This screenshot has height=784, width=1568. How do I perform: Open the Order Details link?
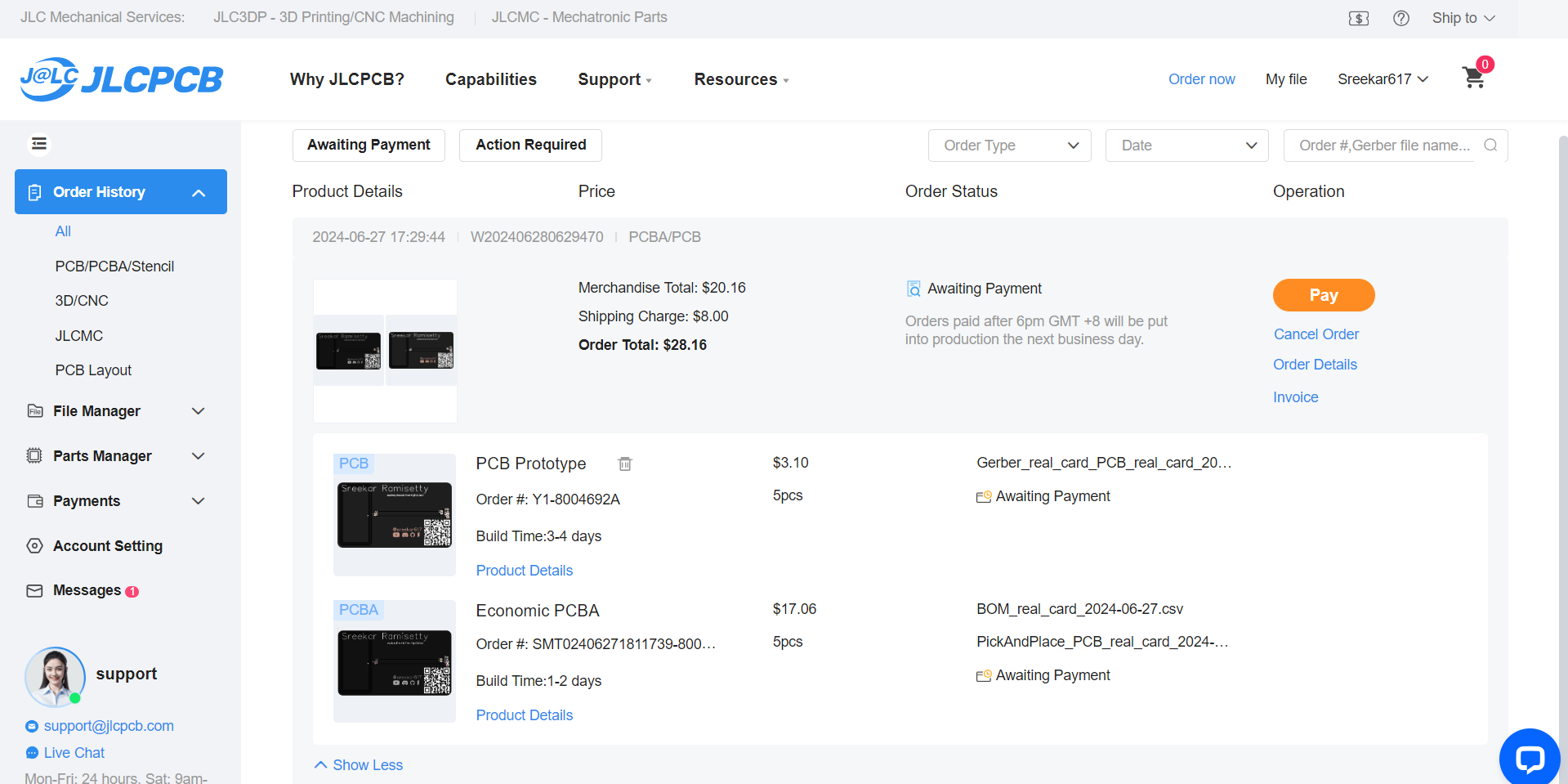click(1315, 365)
